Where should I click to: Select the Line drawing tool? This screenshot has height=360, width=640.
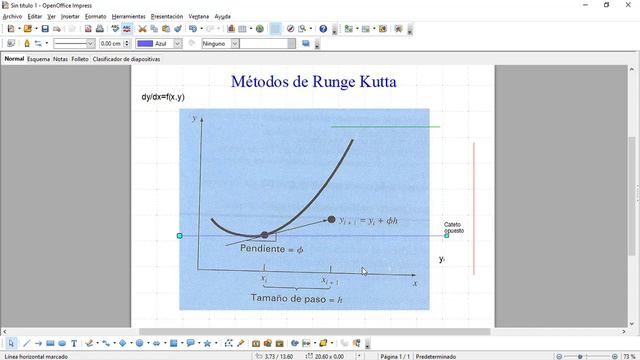[27, 343]
